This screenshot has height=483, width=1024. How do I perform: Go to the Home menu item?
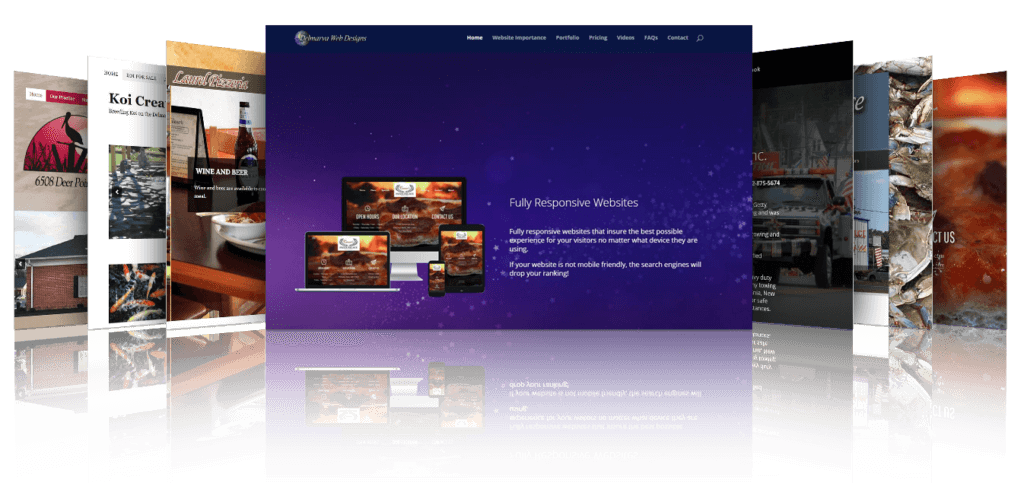[475, 38]
